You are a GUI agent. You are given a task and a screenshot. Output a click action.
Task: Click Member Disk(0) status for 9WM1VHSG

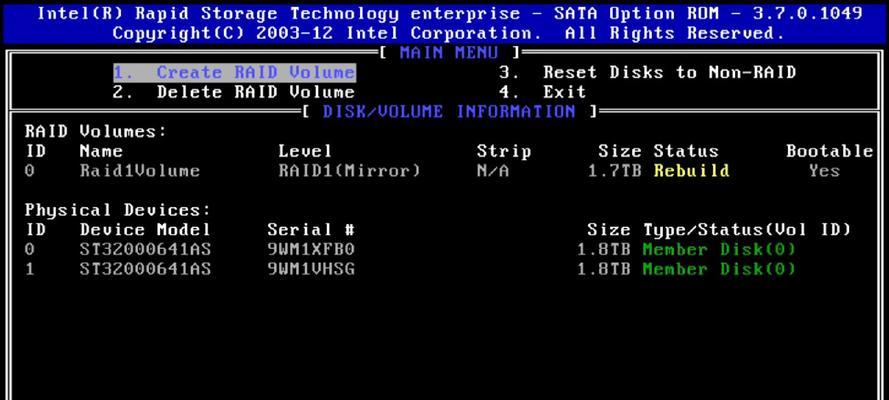pyautogui.click(x=719, y=269)
